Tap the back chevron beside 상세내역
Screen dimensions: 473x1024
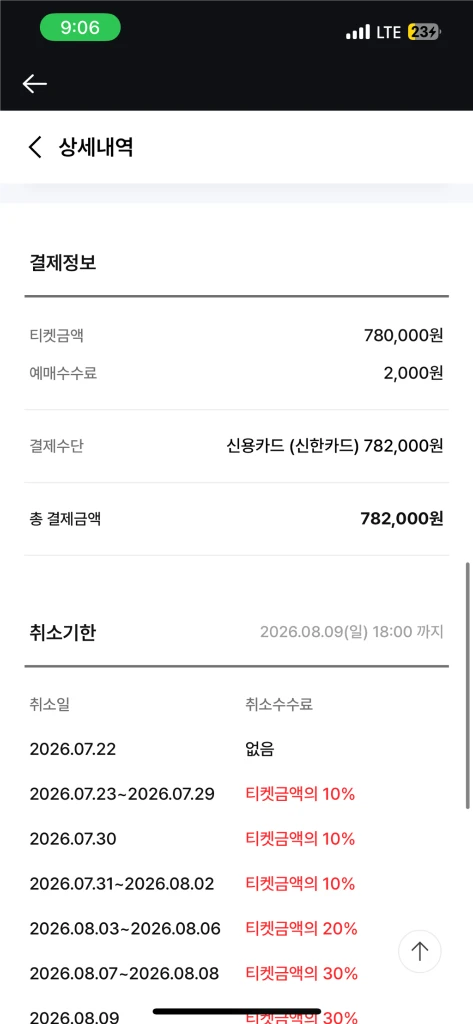point(35,147)
